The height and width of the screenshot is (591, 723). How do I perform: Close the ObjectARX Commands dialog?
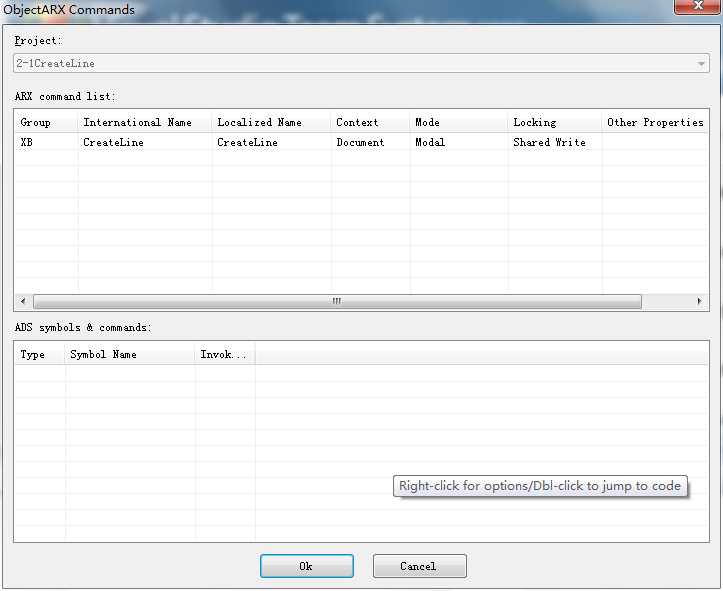(697, 6)
